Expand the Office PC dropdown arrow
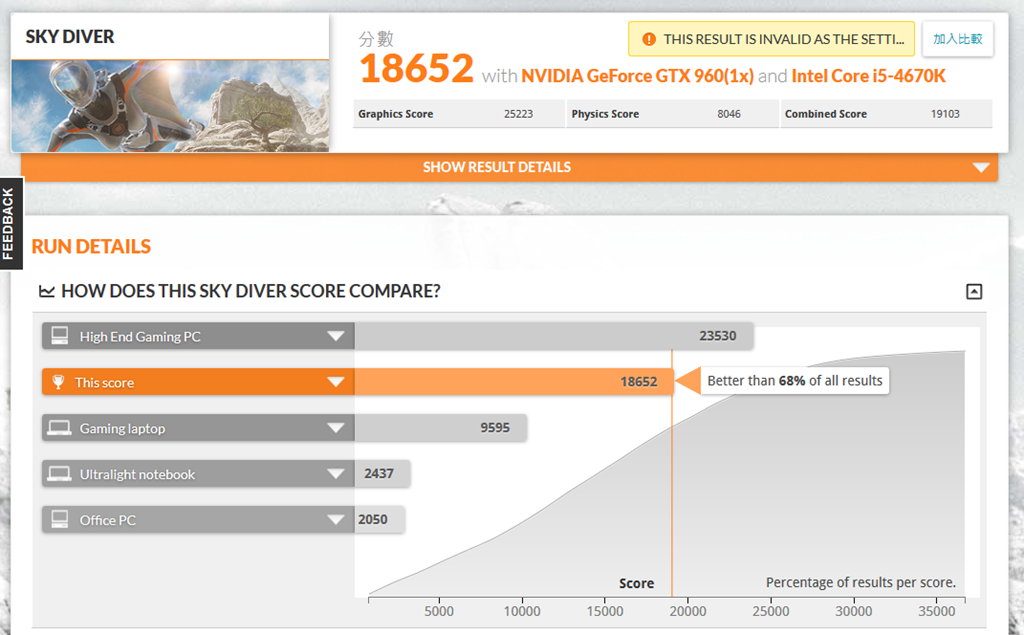 (336, 519)
